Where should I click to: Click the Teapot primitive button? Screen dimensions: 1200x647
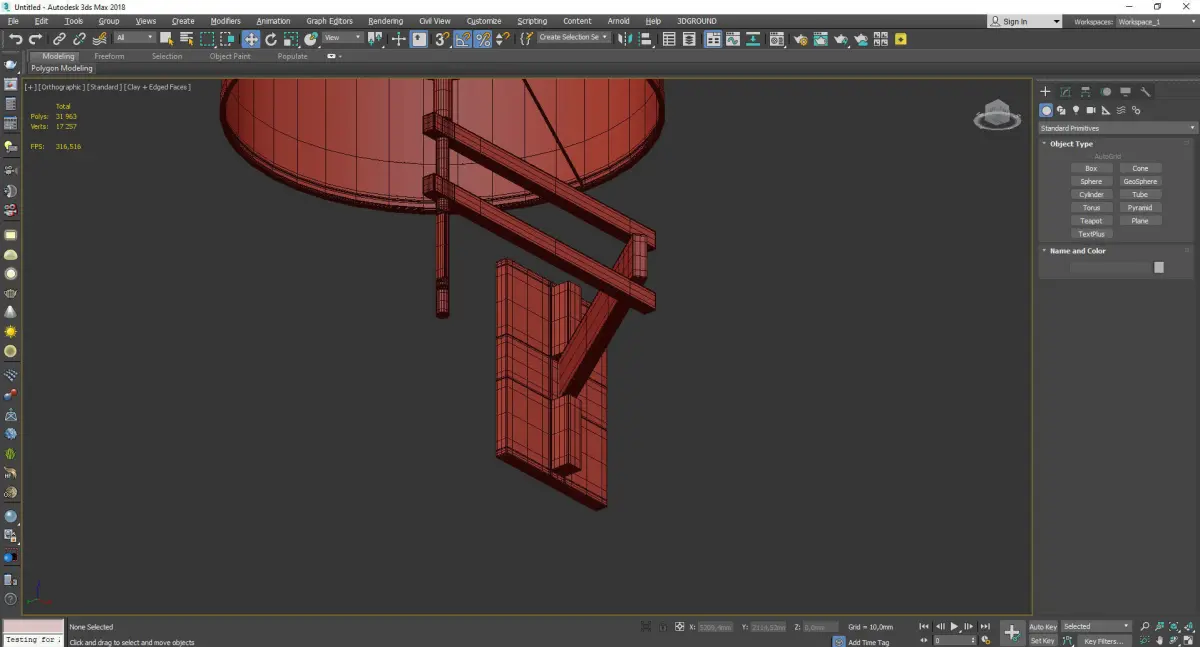pyautogui.click(x=1091, y=221)
